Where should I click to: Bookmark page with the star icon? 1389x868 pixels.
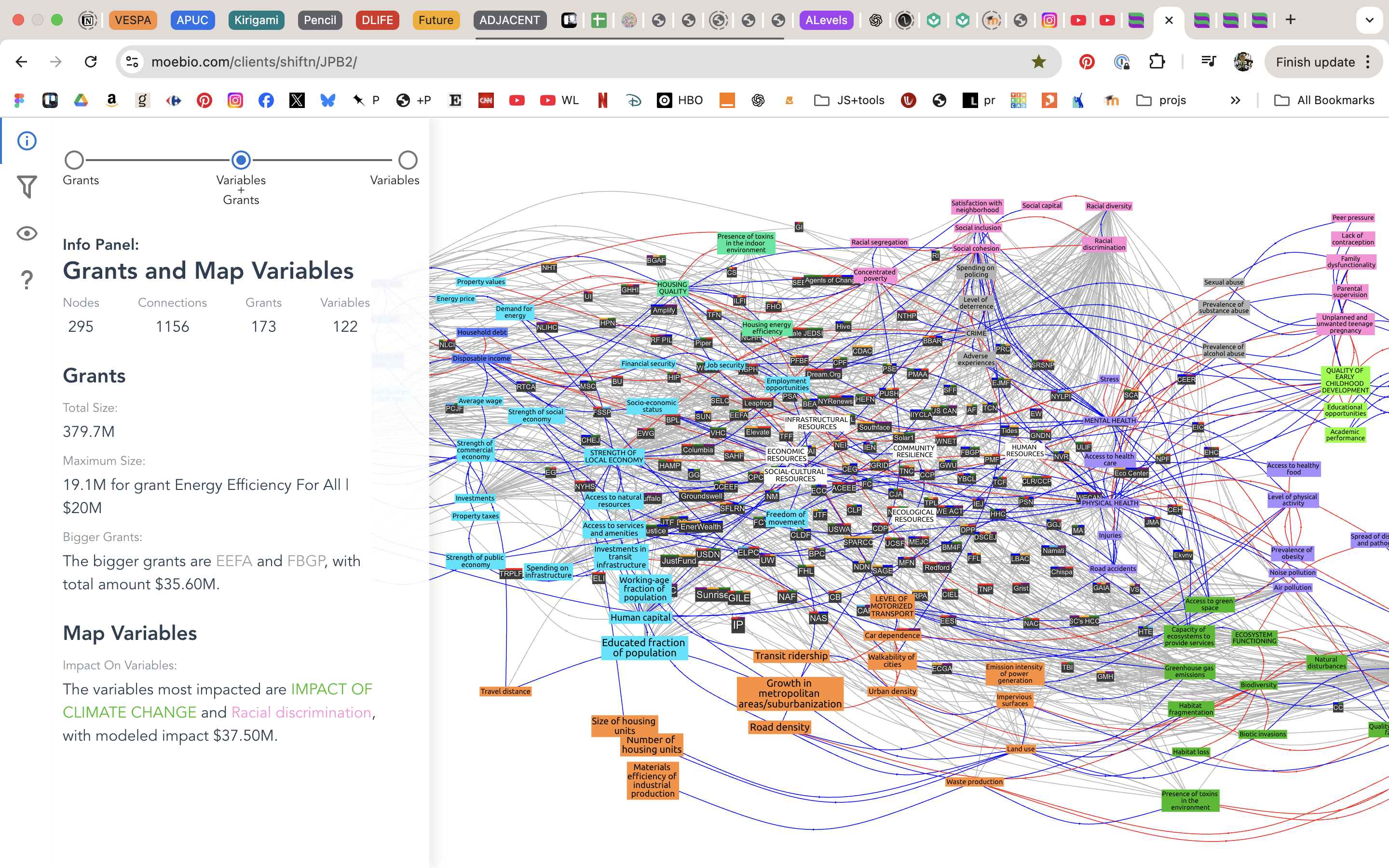point(1038,62)
